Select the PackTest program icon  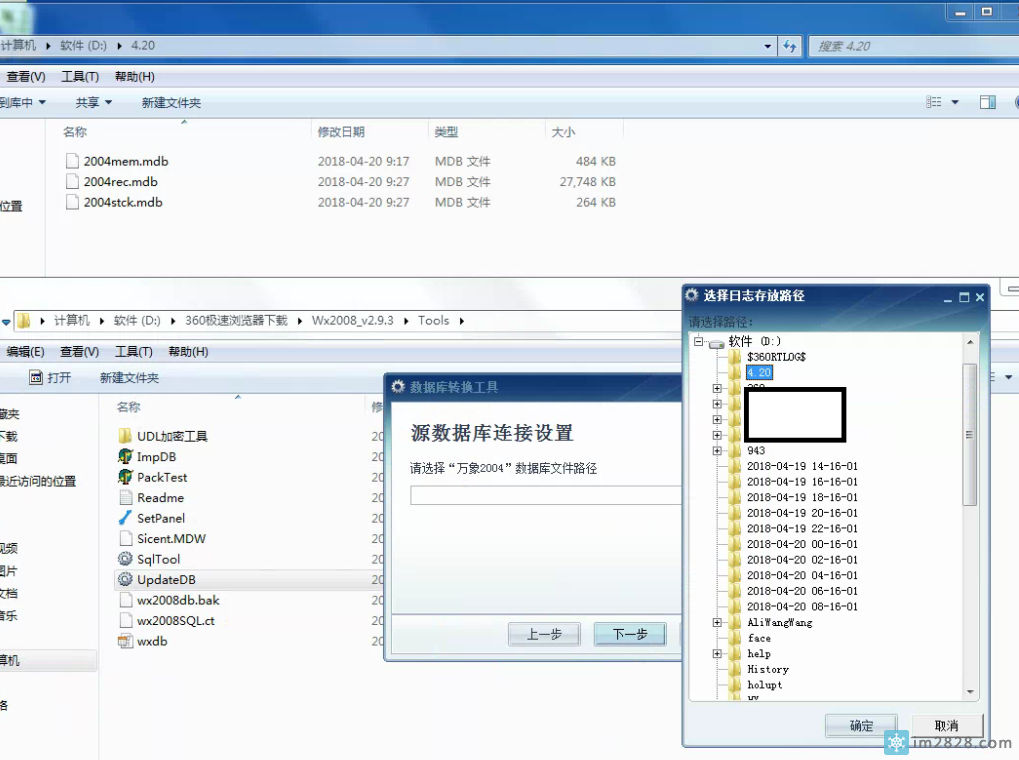125,477
